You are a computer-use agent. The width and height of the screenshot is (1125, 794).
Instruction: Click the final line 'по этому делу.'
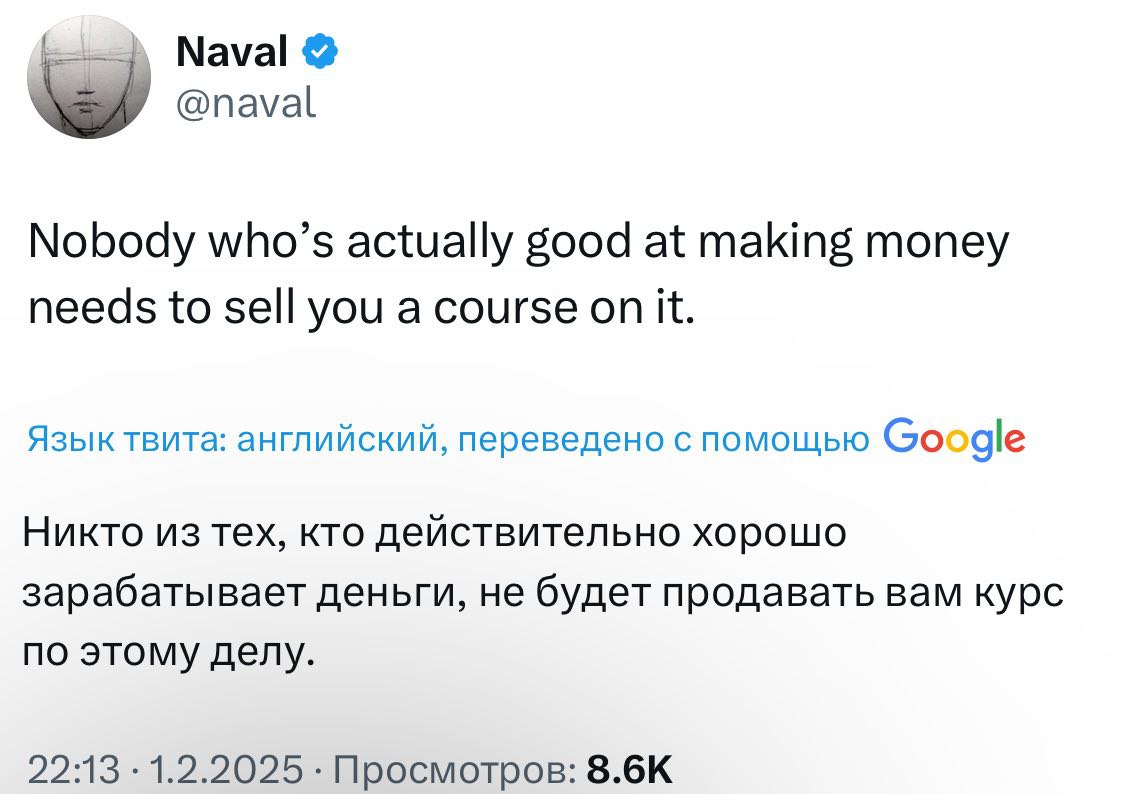click(171, 652)
